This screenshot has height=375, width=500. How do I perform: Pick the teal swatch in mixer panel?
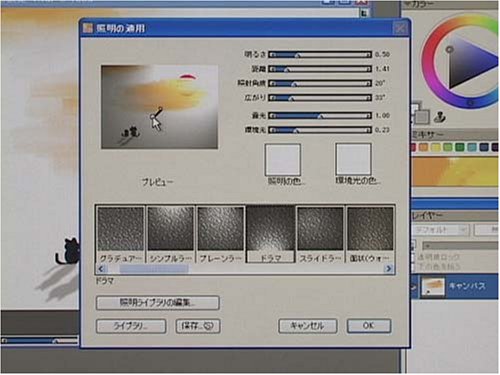point(472,147)
